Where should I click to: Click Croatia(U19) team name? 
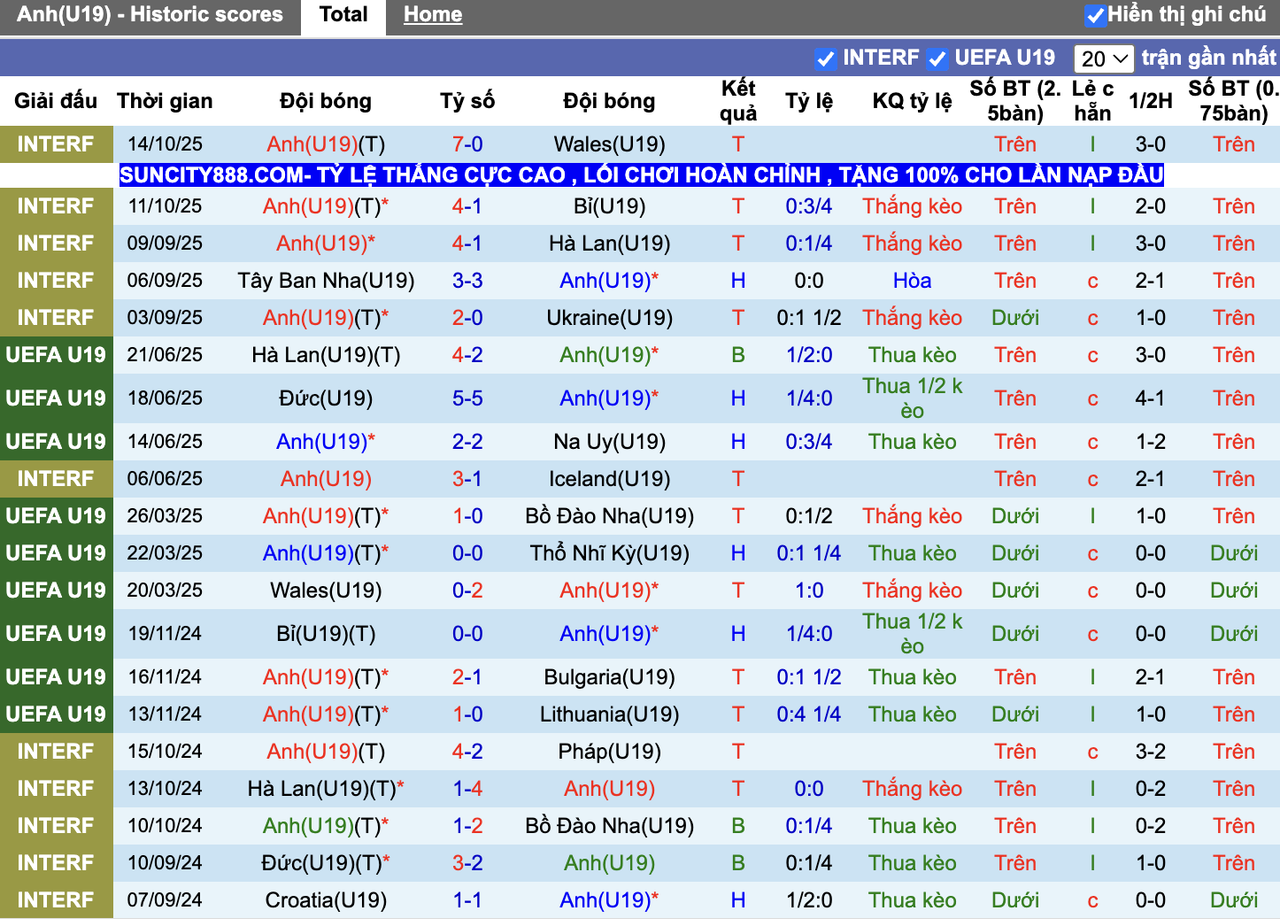326,900
